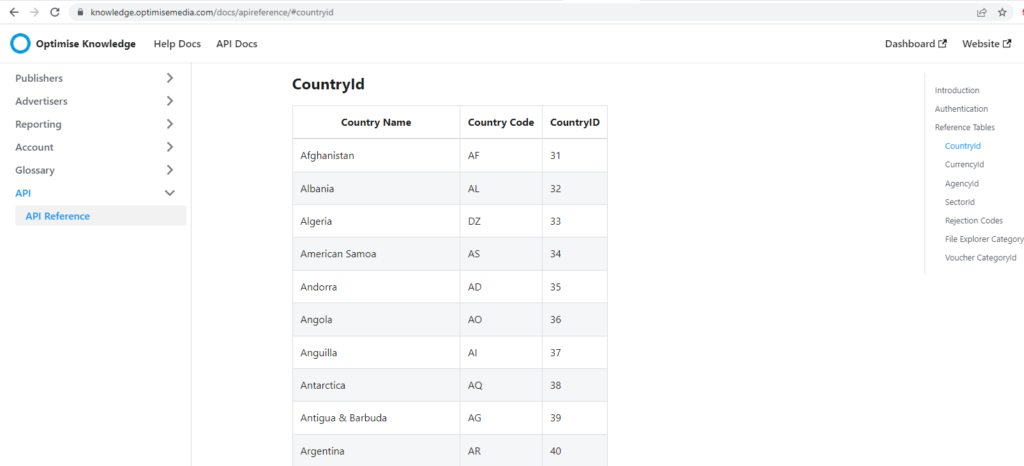Image resolution: width=1024 pixels, height=466 pixels.
Task: Click the padlock site info icon
Action: (80, 12)
